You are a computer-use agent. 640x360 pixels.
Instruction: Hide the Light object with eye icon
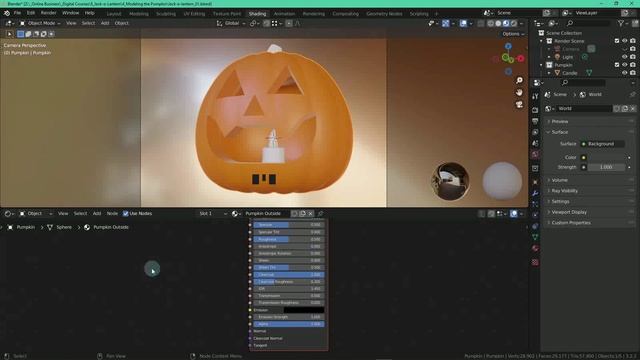click(624, 57)
